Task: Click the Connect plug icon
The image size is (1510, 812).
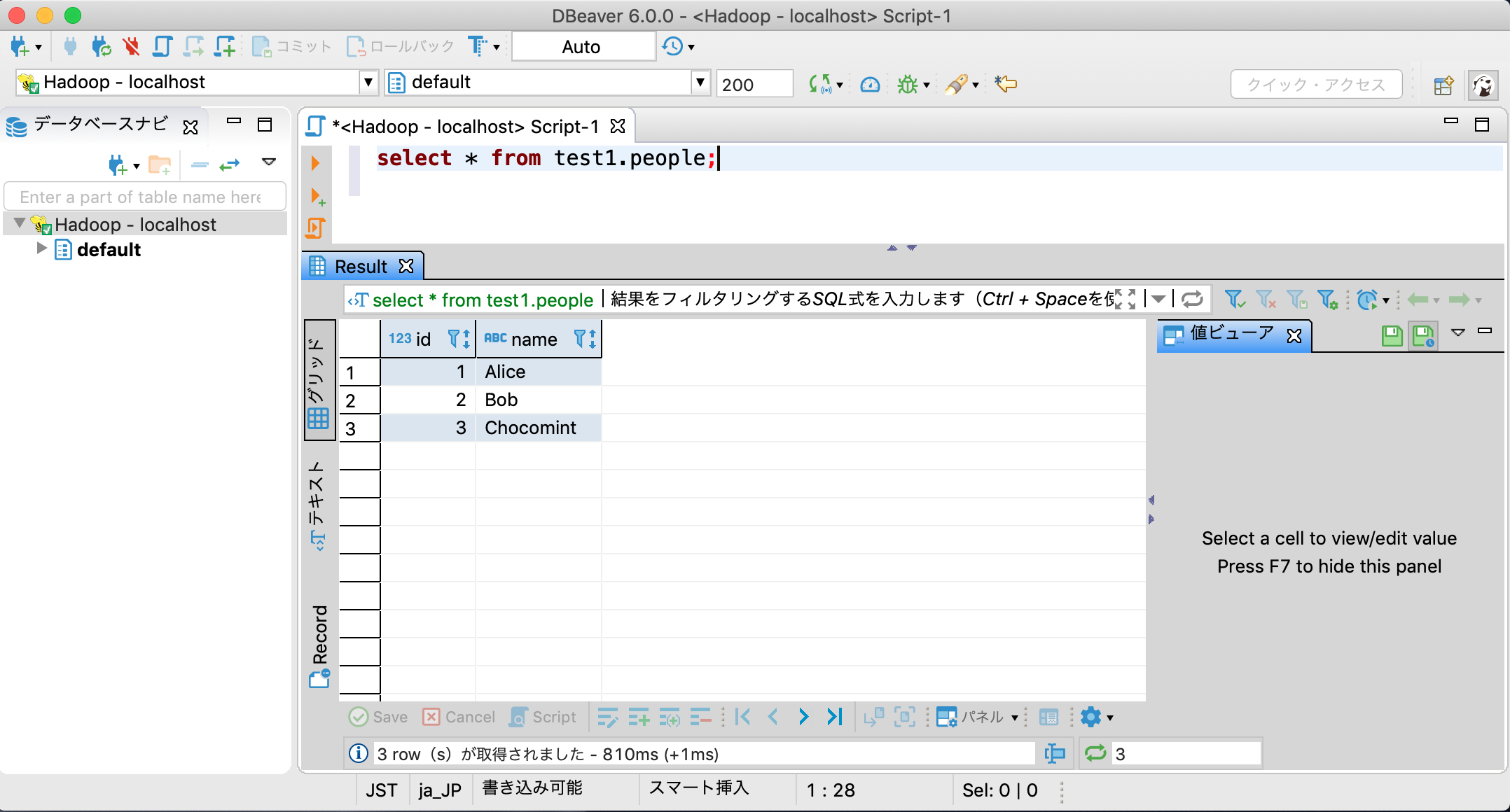Action: pyautogui.click(x=70, y=47)
